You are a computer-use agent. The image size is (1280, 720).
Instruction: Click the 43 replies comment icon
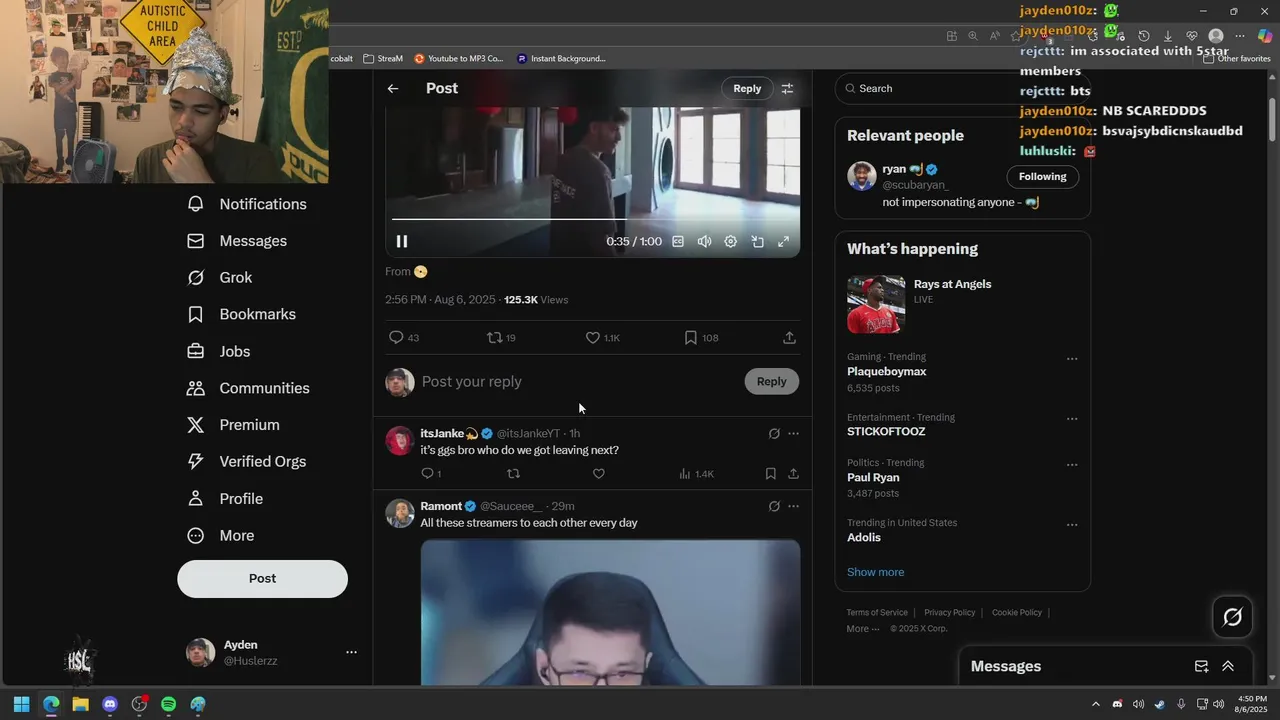coord(396,338)
